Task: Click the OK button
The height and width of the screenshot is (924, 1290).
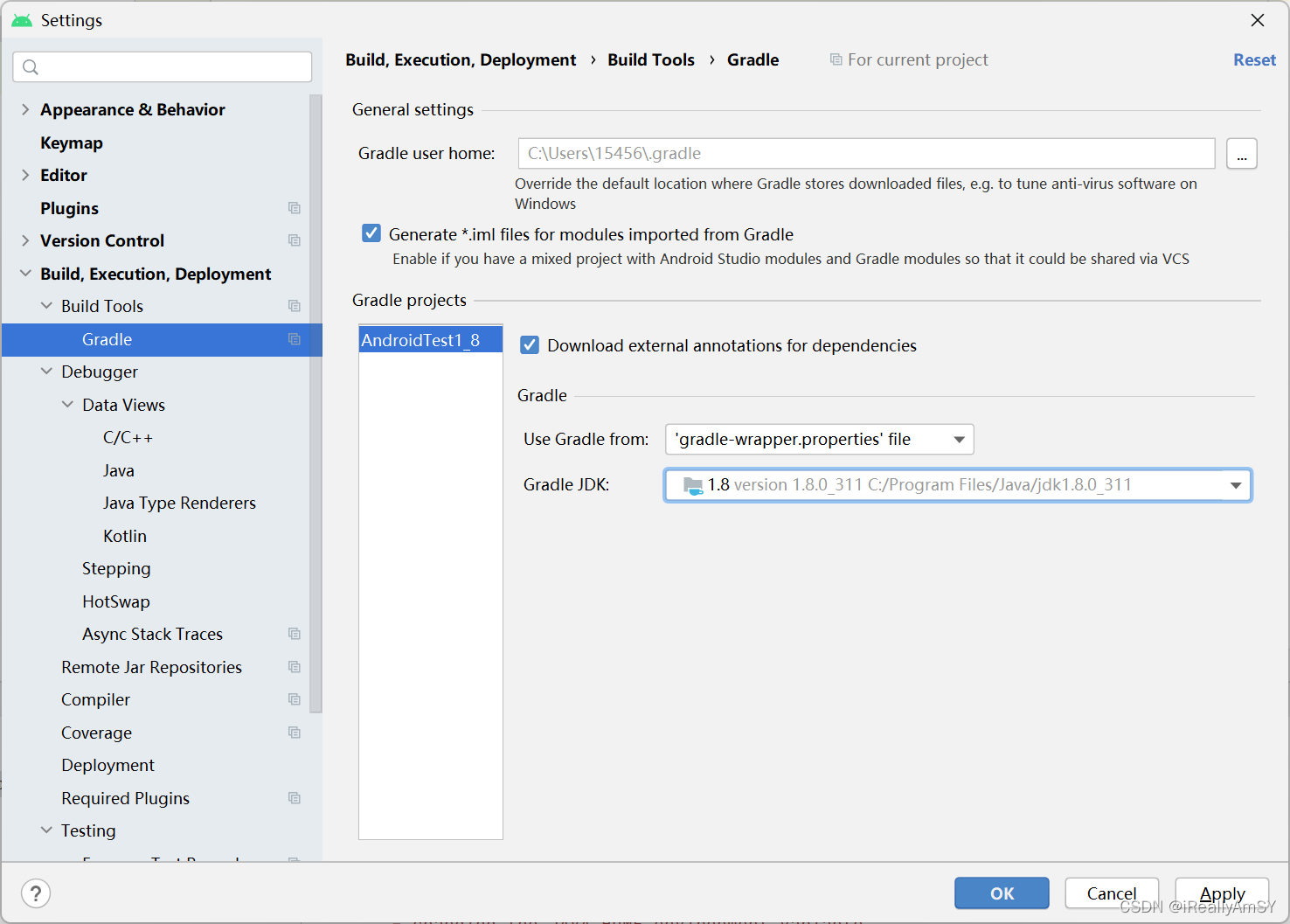Action: [1002, 893]
